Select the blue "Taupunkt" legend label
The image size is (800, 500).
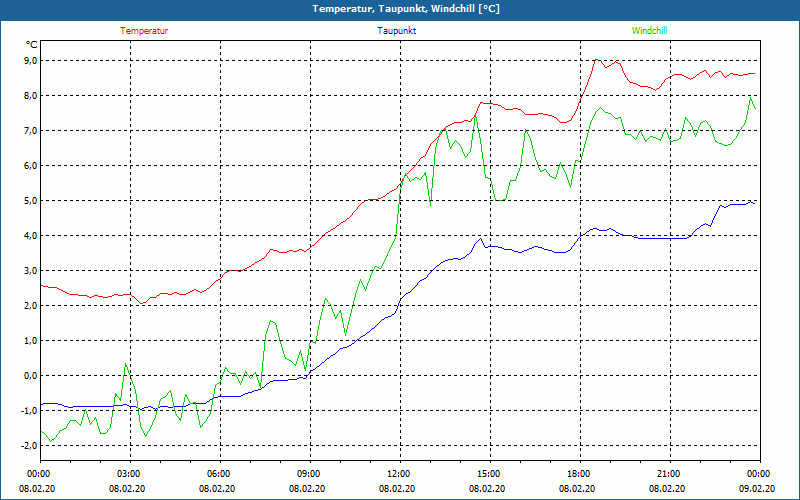(396, 31)
